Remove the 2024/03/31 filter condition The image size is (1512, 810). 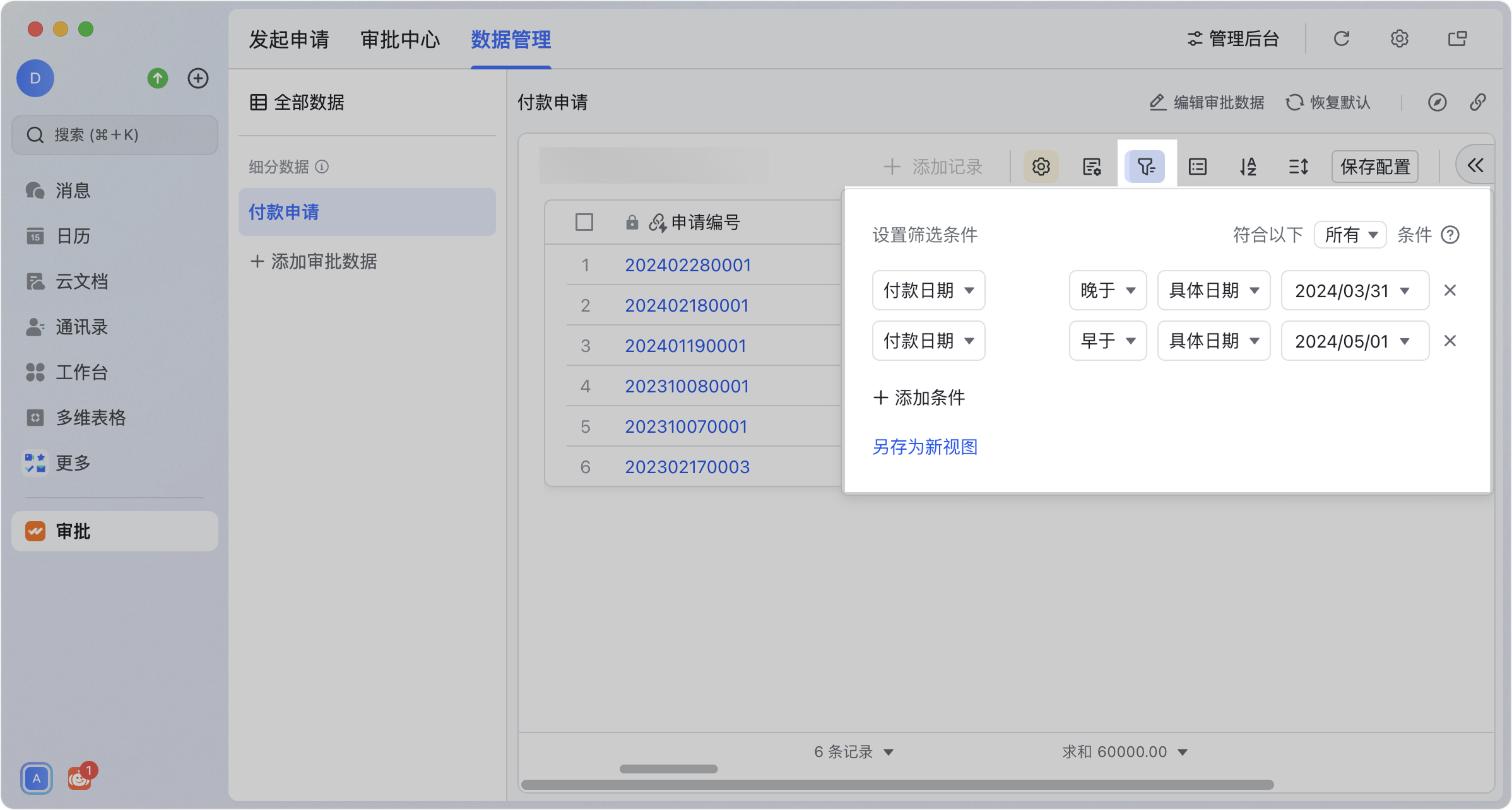coord(1450,290)
